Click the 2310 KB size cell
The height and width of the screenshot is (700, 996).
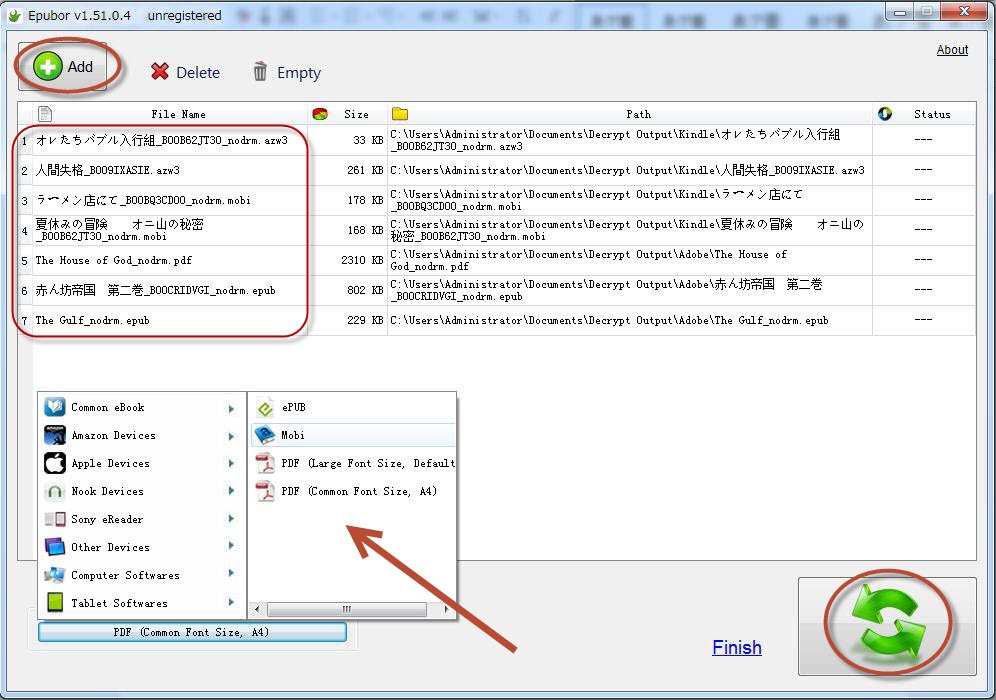[362, 260]
